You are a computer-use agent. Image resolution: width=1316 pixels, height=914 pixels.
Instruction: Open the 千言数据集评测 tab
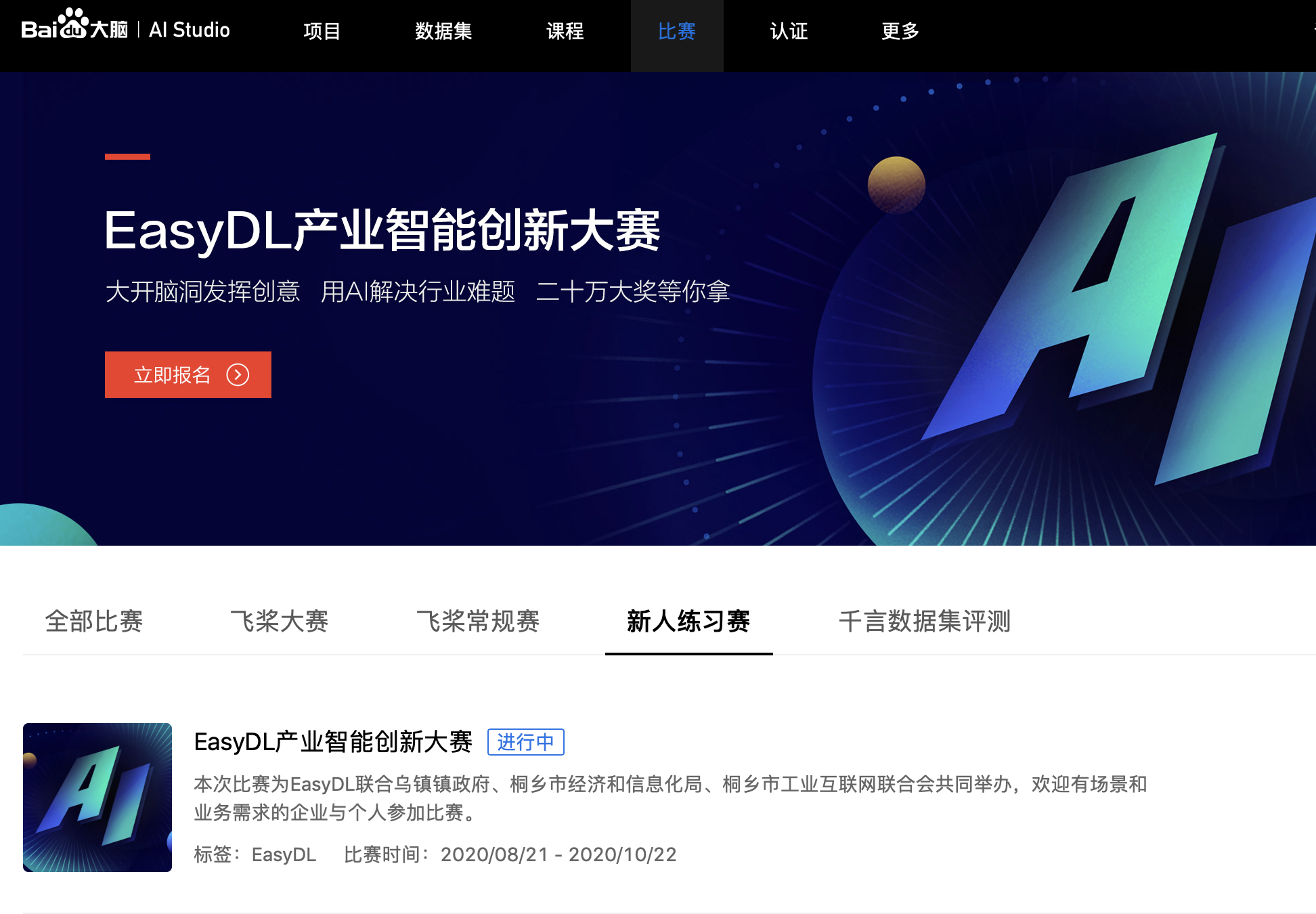(925, 621)
